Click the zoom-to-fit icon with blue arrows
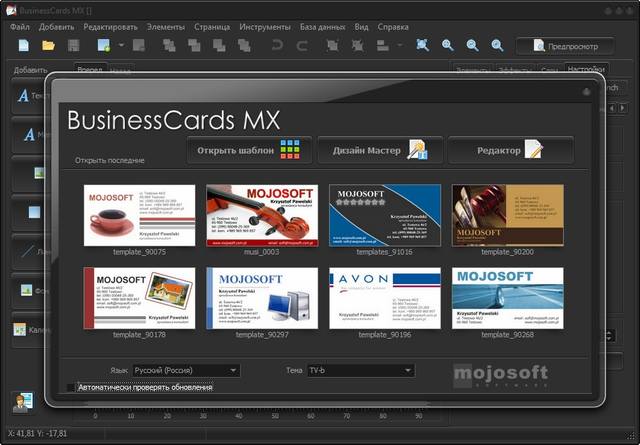 coord(422,45)
